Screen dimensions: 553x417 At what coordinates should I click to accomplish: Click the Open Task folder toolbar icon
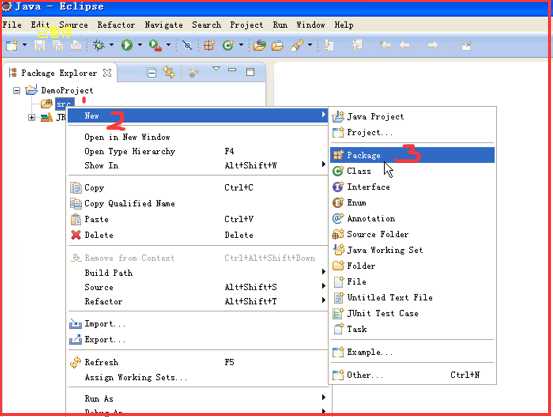click(277, 45)
